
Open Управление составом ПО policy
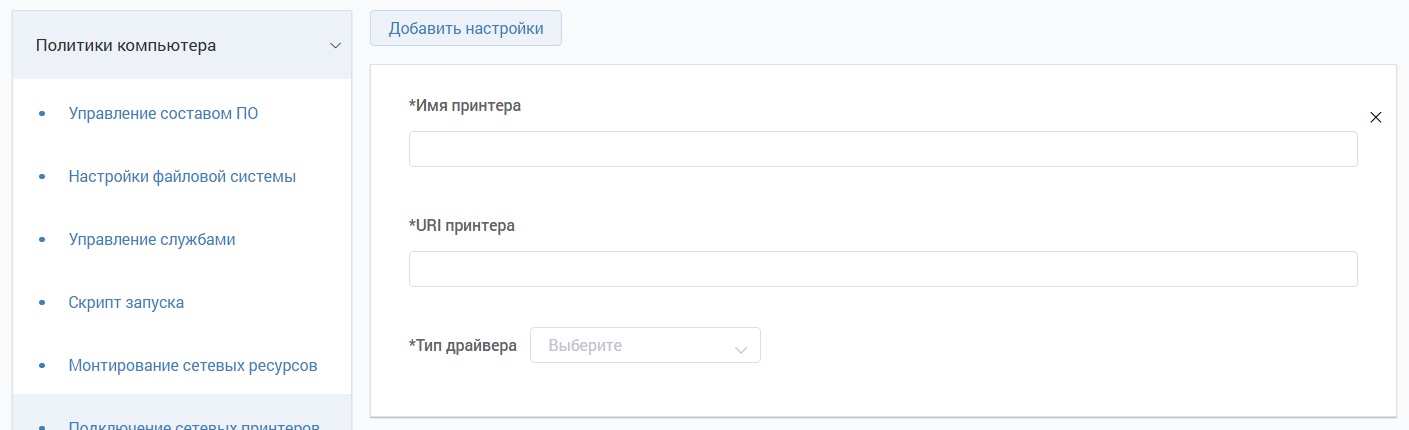click(163, 113)
